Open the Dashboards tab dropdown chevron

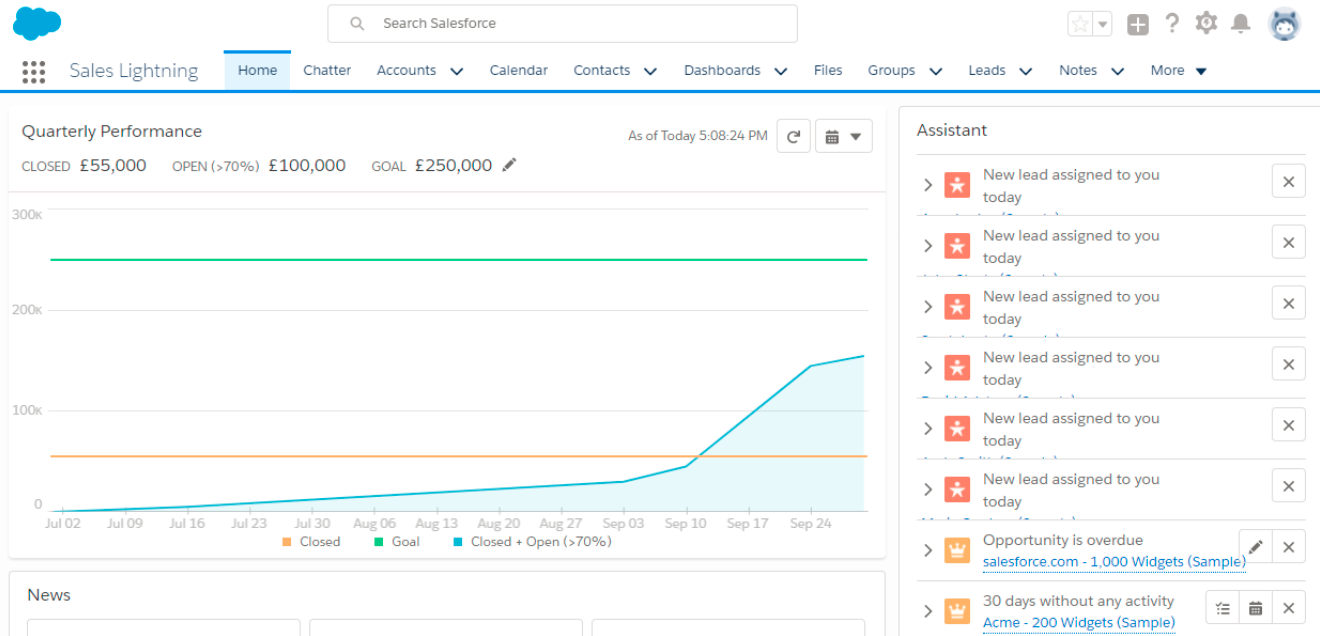point(781,71)
